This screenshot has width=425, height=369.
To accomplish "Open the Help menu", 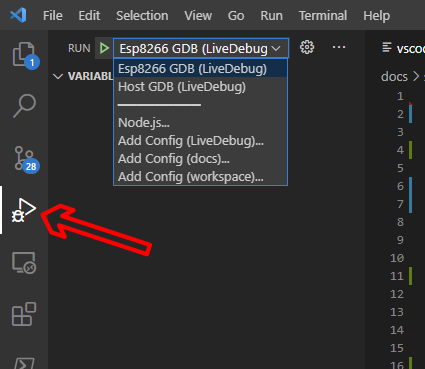I will (377, 16).
